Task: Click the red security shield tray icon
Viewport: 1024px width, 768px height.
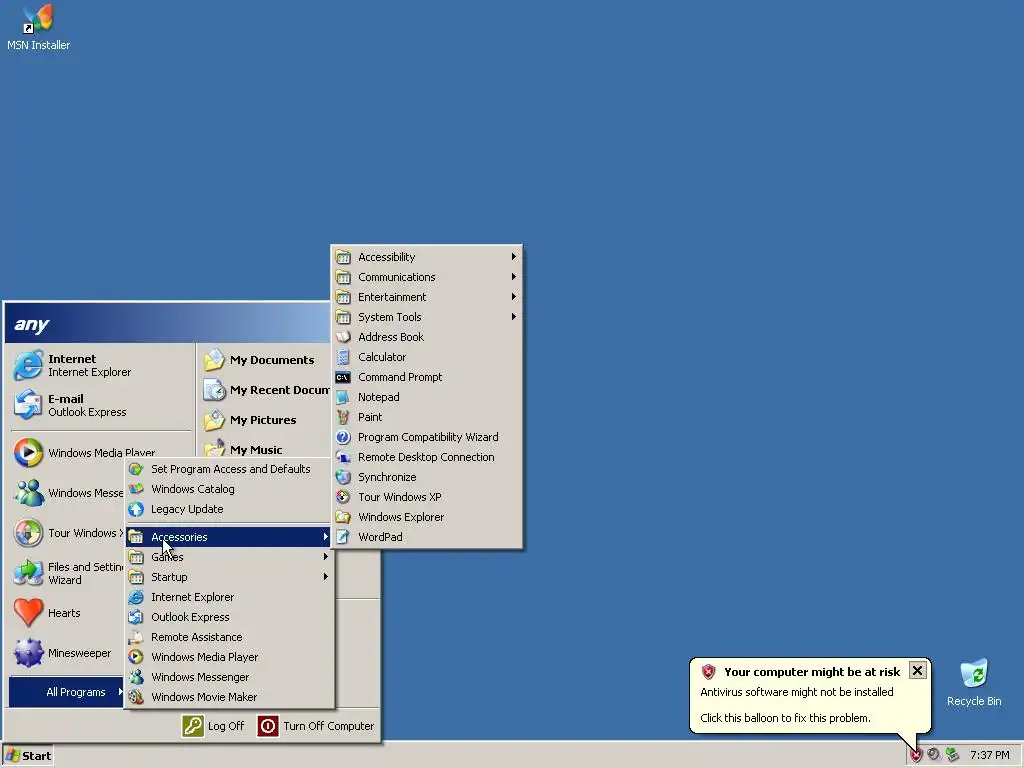Action: [916, 756]
